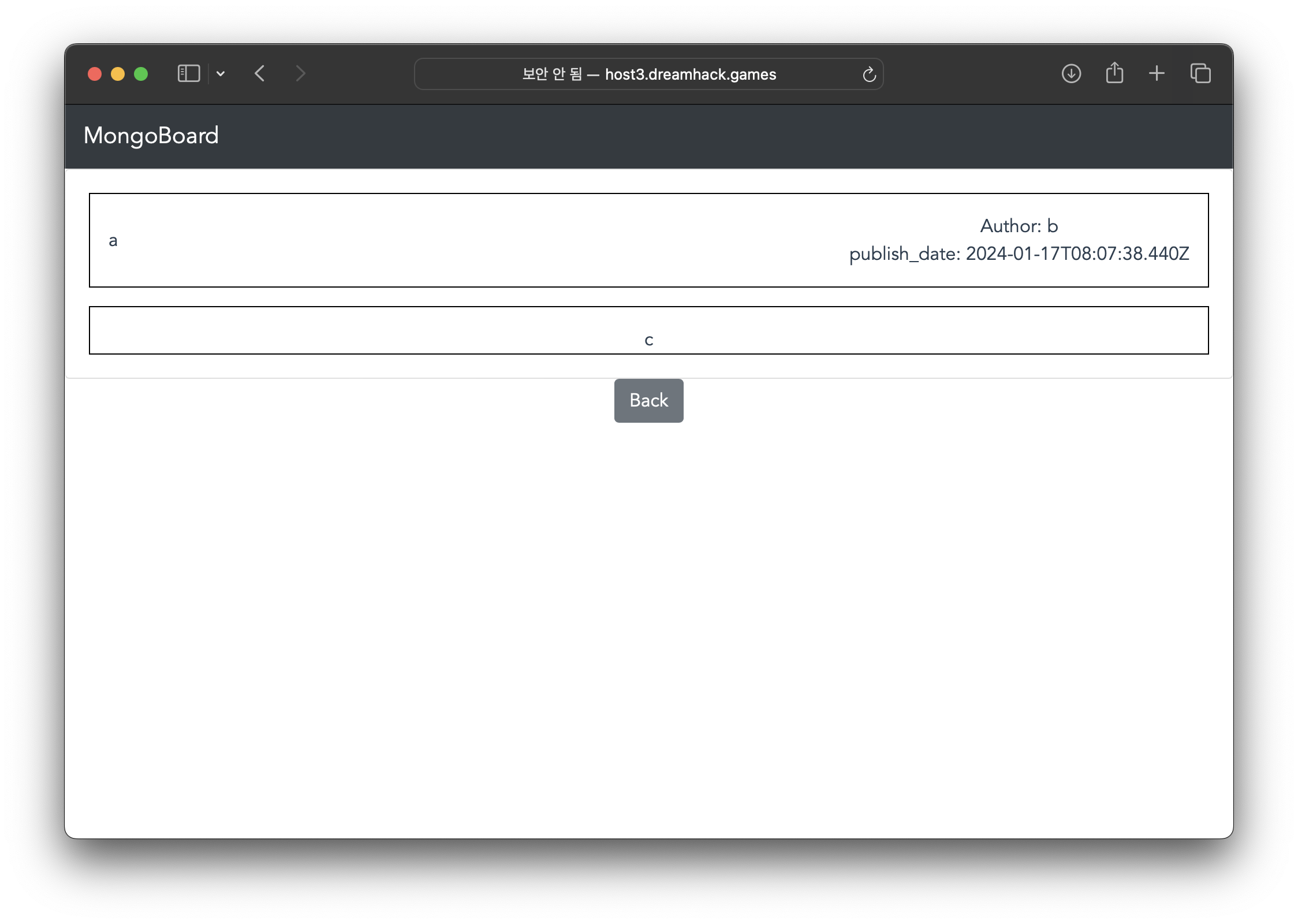Image resolution: width=1298 pixels, height=924 pixels.
Task: Toggle the Safari sidebar icon
Action: tap(188, 74)
